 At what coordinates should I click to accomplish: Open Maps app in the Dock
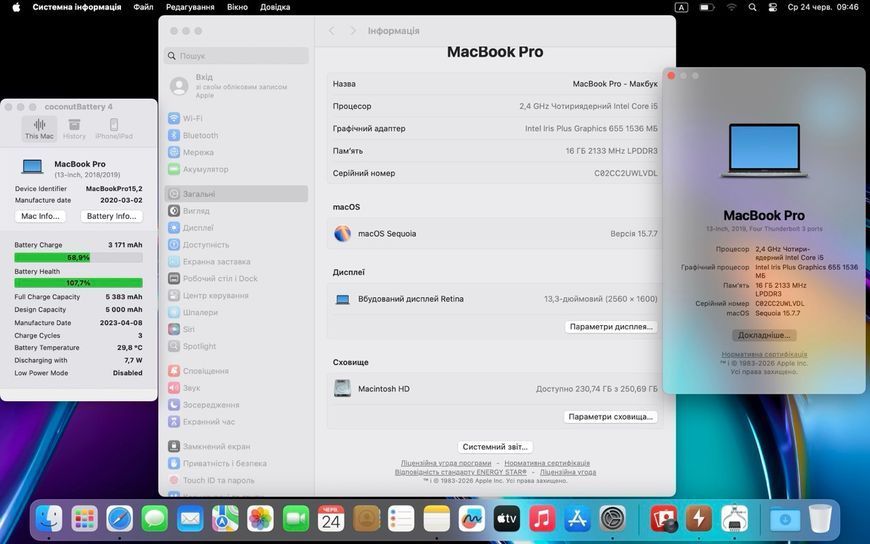[x=225, y=520]
